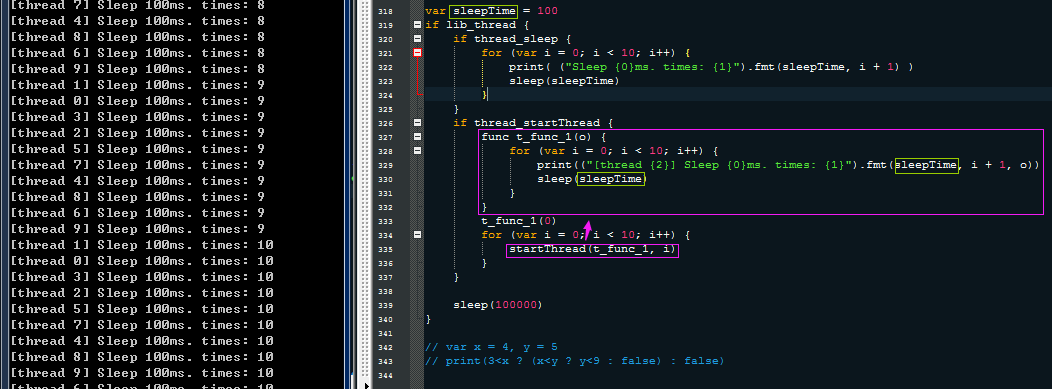Click console line '[thread 2] Sleep 100ms. times: 9'
This screenshot has height=389, width=1052.
[x=138, y=133]
